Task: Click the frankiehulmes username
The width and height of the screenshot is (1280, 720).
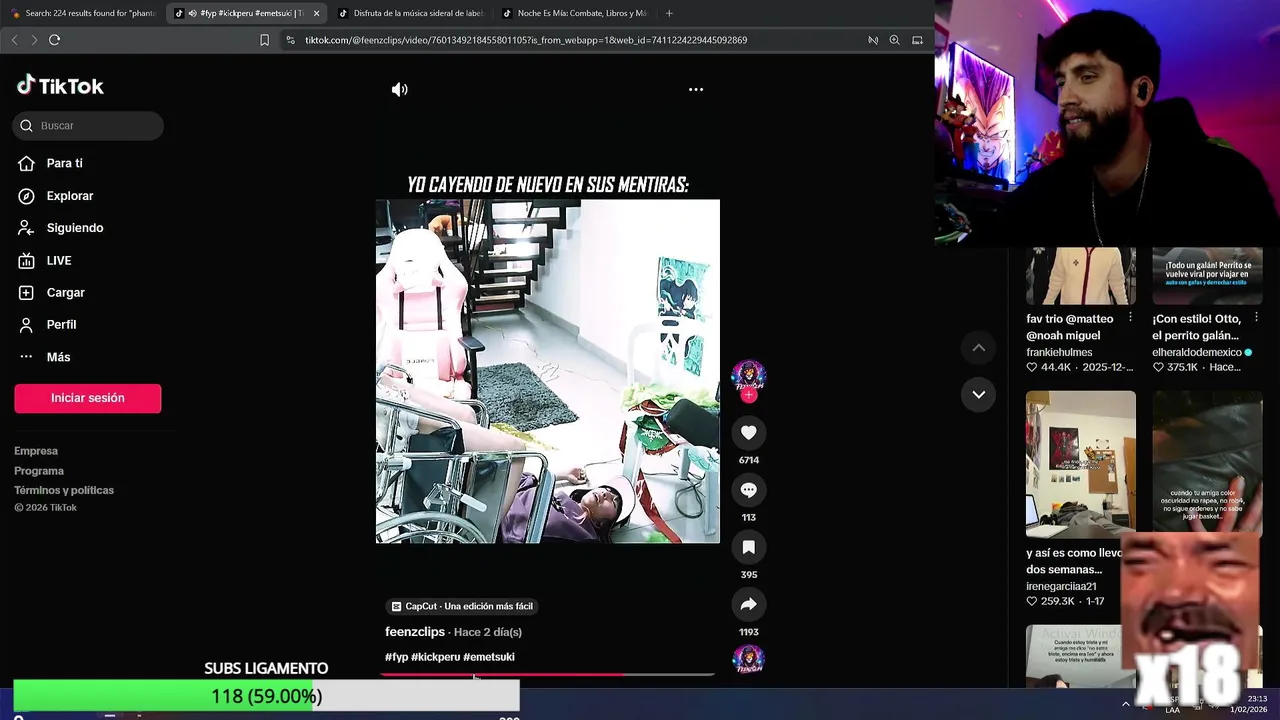Action: tap(1059, 352)
